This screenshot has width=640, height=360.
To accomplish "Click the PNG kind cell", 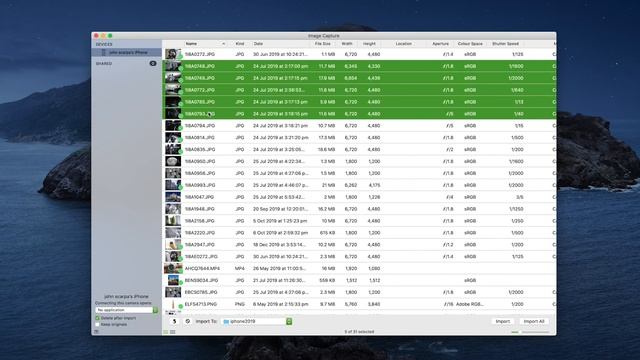I will click(240, 304).
